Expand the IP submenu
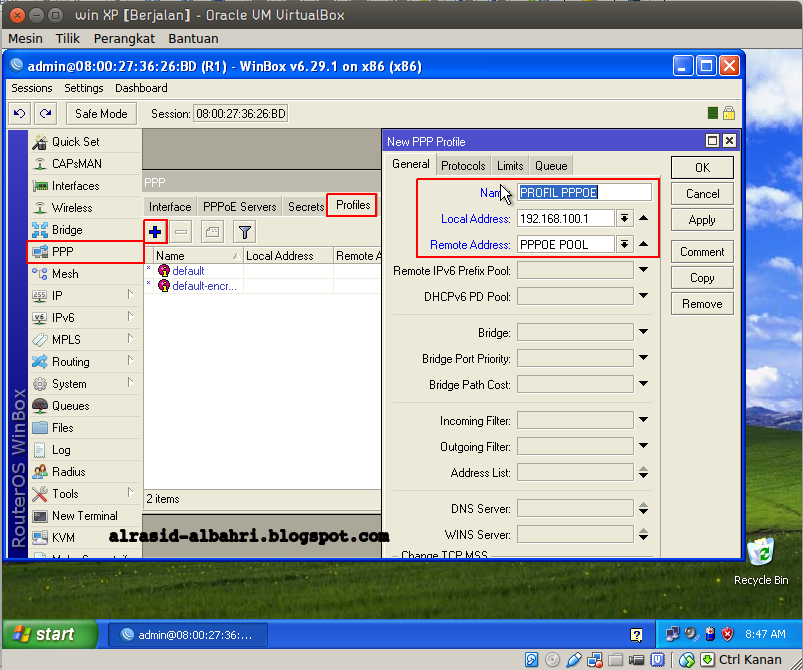Image resolution: width=803 pixels, height=670 pixels. (x=131, y=295)
